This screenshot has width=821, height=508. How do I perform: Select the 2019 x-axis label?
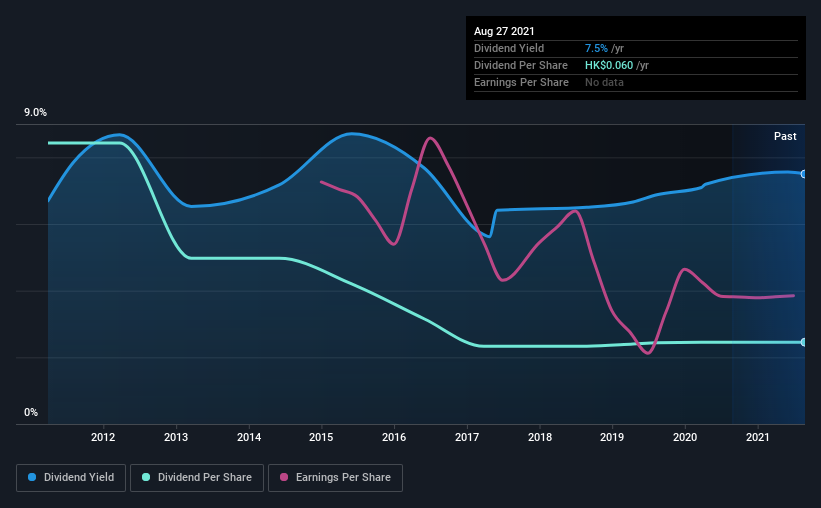pyautogui.click(x=612, y=437)
